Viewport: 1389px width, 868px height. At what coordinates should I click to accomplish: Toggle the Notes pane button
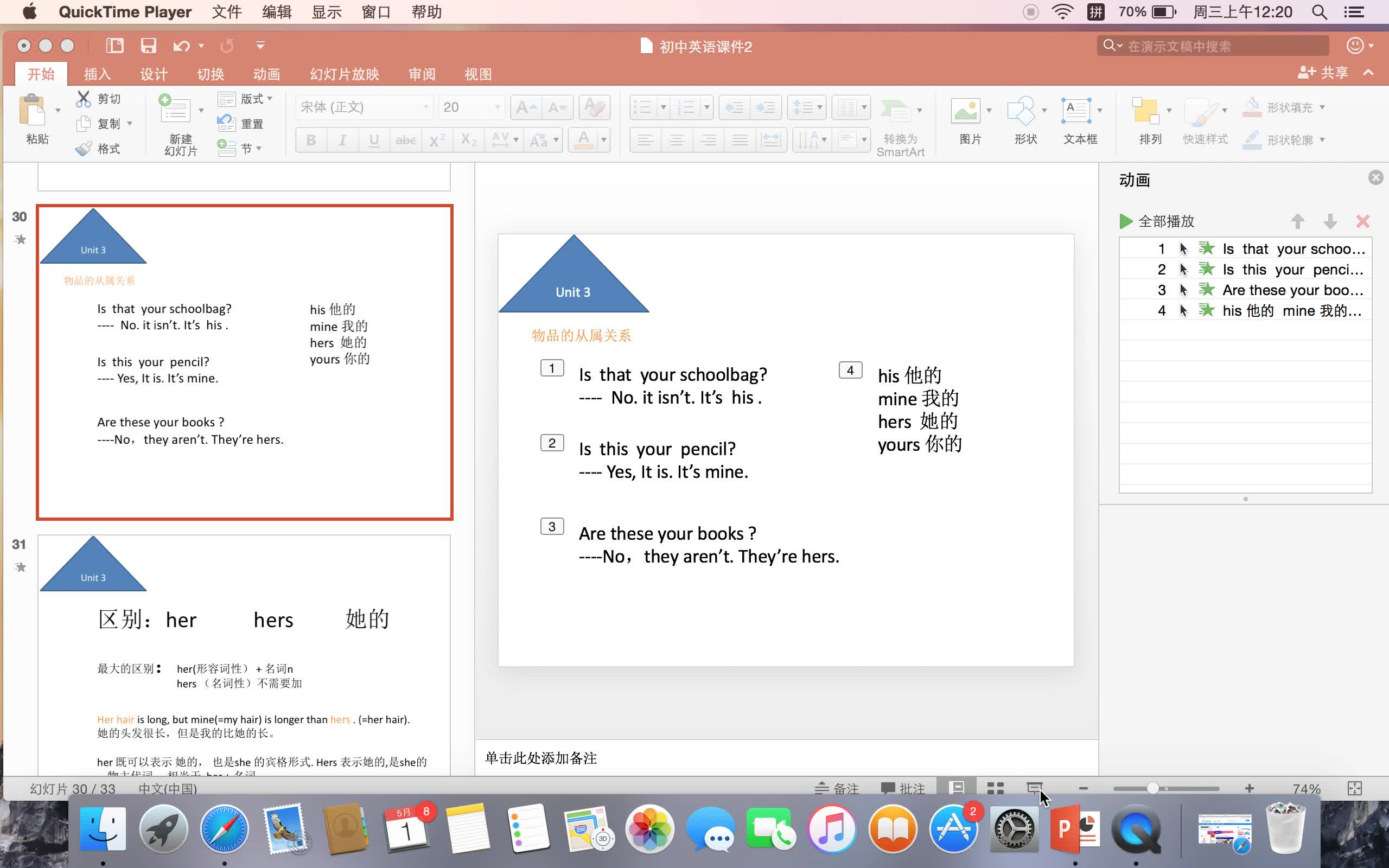[836, 788]
